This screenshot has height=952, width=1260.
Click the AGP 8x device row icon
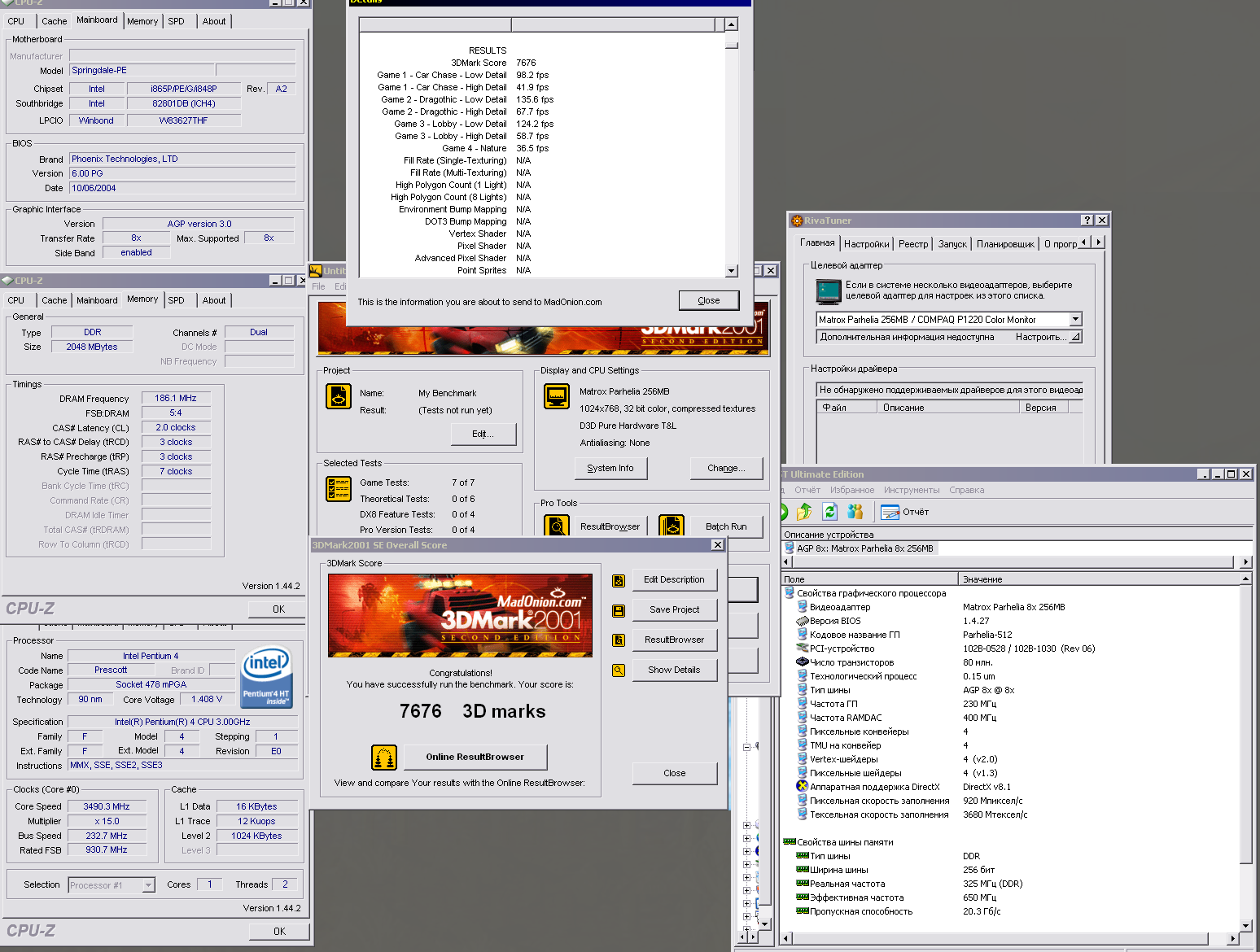point(790,548)
